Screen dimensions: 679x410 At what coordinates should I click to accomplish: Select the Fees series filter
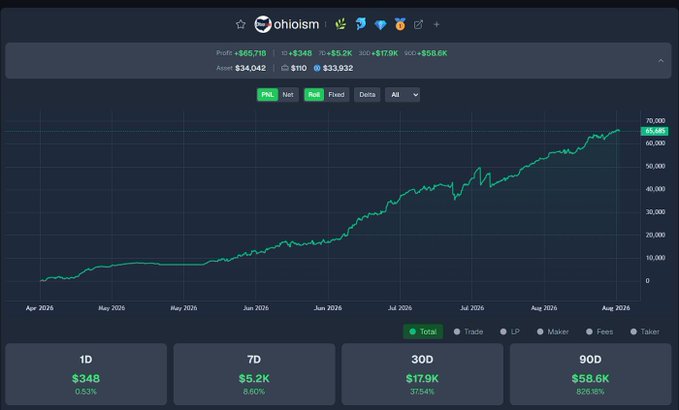[x=599, y=332]
